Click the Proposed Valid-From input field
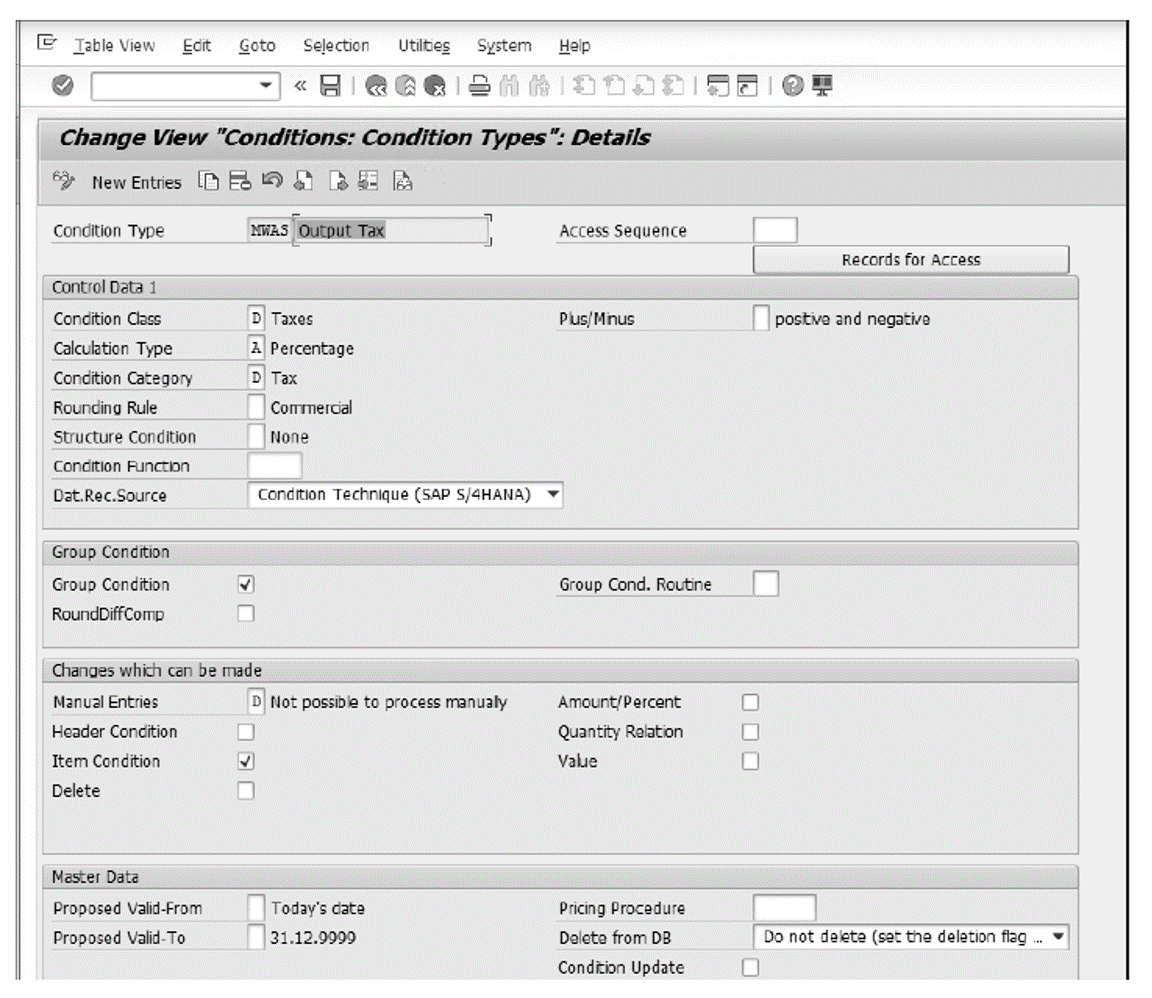The height and width of the screenshot is (998, 1152). pyautogui.click(x=256, y=908)
